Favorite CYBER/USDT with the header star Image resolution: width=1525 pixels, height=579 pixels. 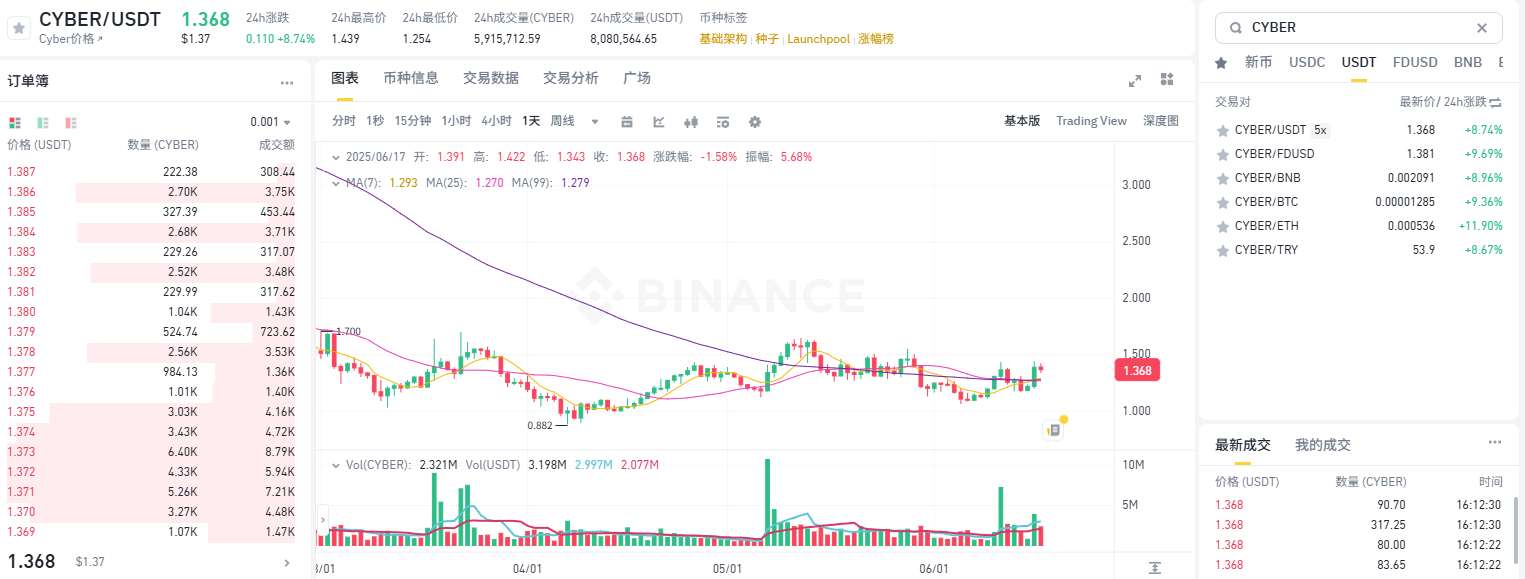(x=18, y=28)
